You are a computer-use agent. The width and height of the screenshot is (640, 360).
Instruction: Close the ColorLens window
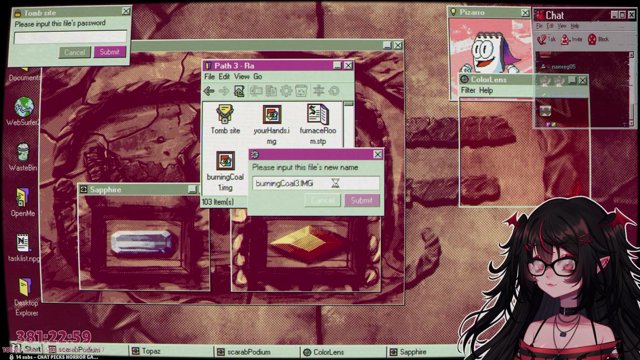(582, 80)
